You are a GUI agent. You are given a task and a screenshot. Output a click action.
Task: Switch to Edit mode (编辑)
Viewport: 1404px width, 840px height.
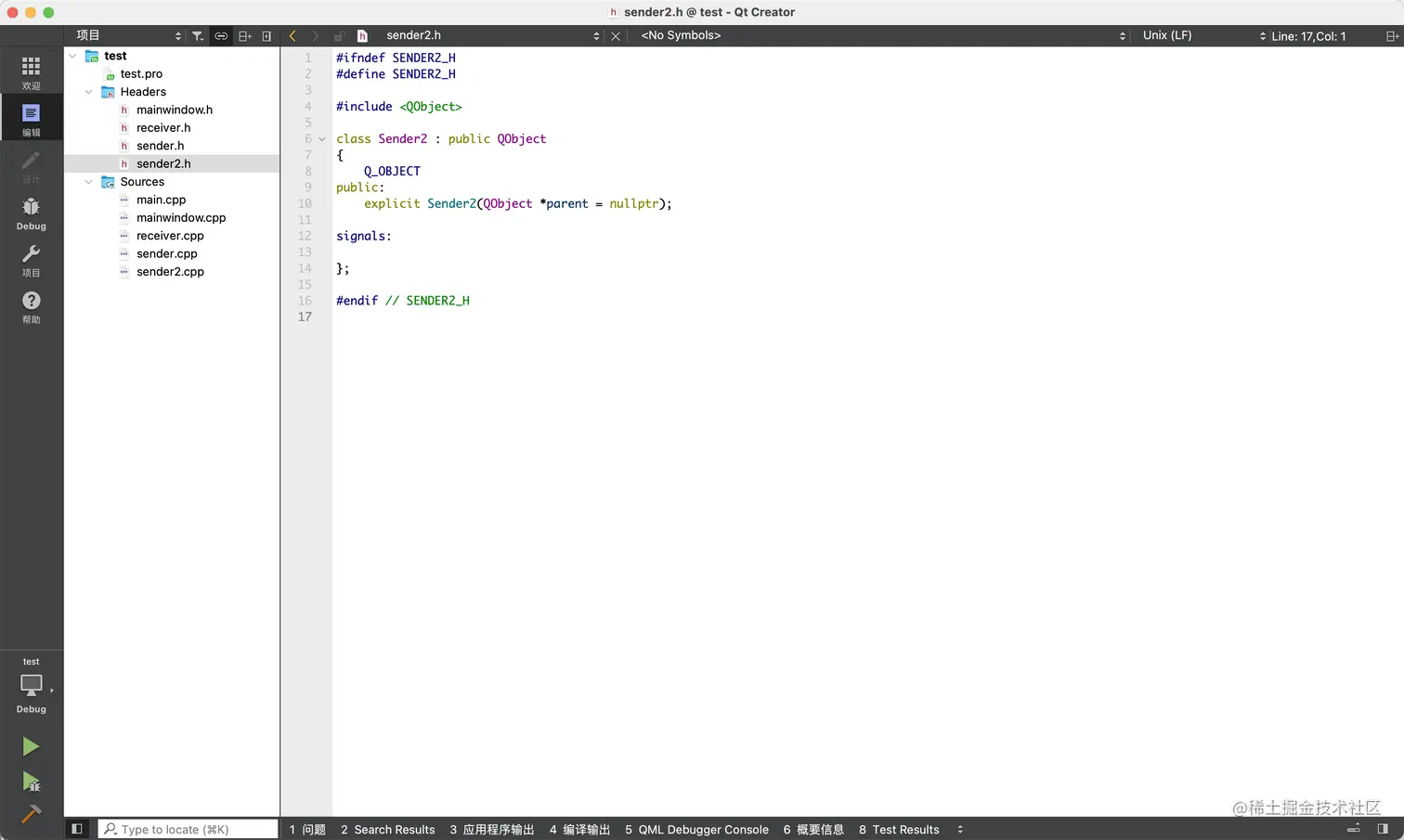coord(31,119)
